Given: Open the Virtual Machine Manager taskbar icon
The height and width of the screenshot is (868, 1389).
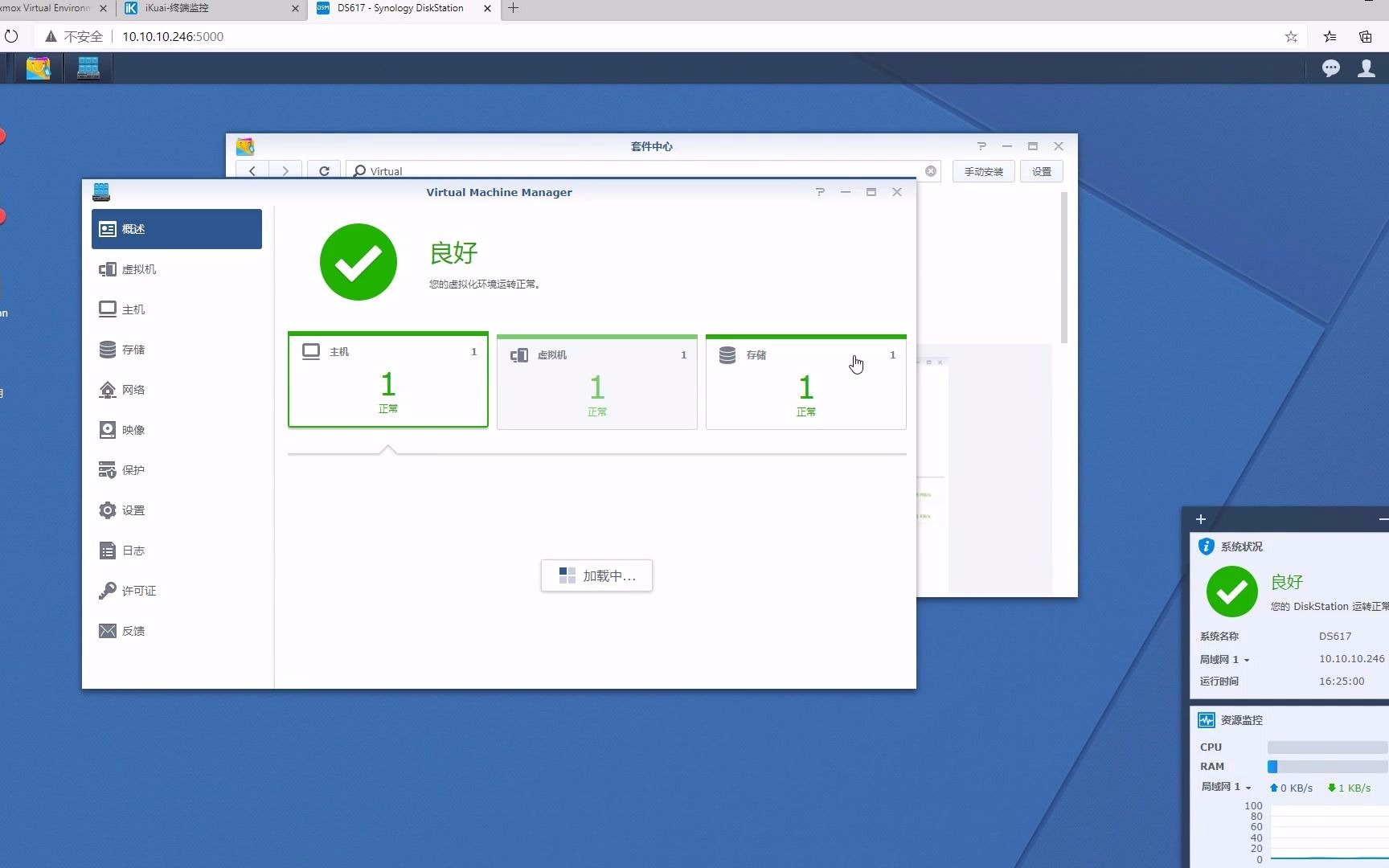Looking at the screenshot, I should [88, 68].
